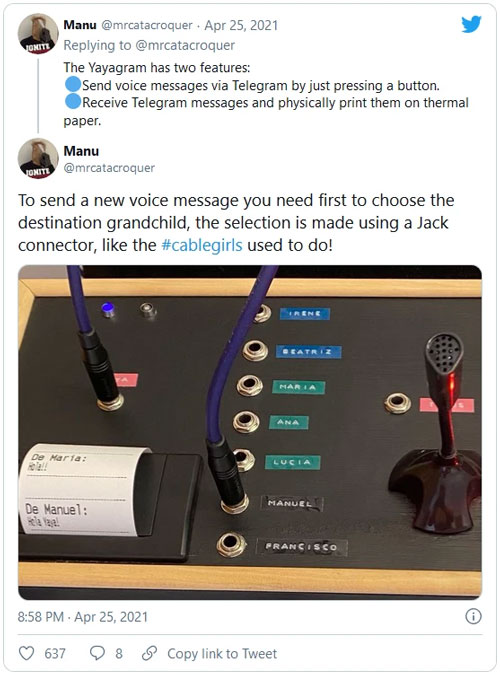This screenshot has height=675, width=500.
Task: Click the Twitter bird logo
Action: pos(471,25)
